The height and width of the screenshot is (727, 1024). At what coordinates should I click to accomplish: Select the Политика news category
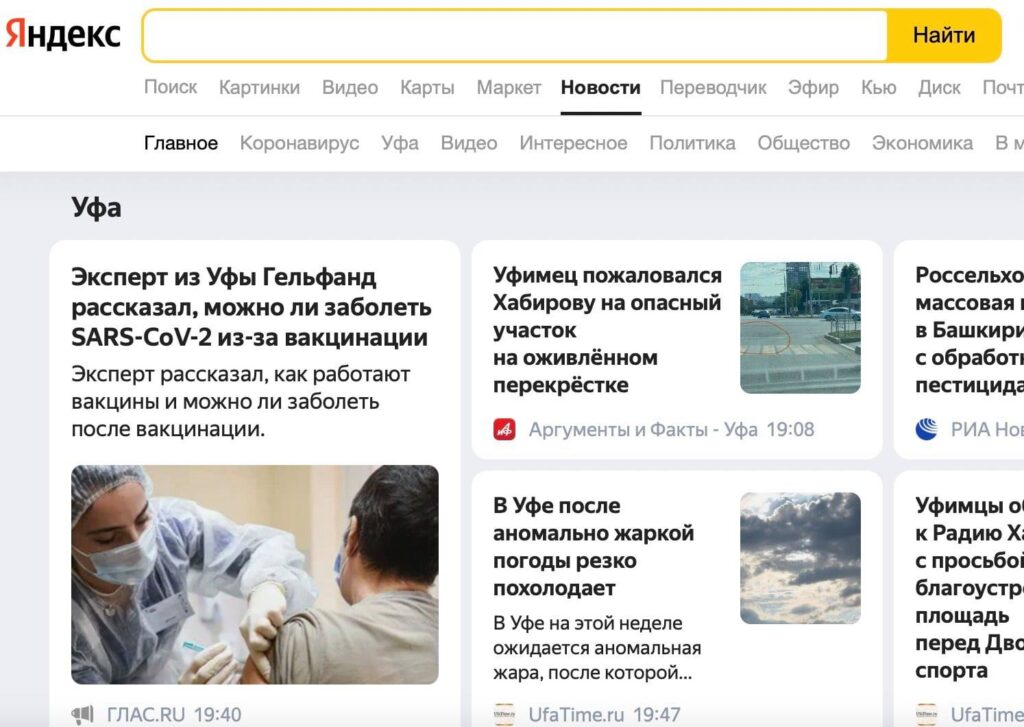(692, 143)
